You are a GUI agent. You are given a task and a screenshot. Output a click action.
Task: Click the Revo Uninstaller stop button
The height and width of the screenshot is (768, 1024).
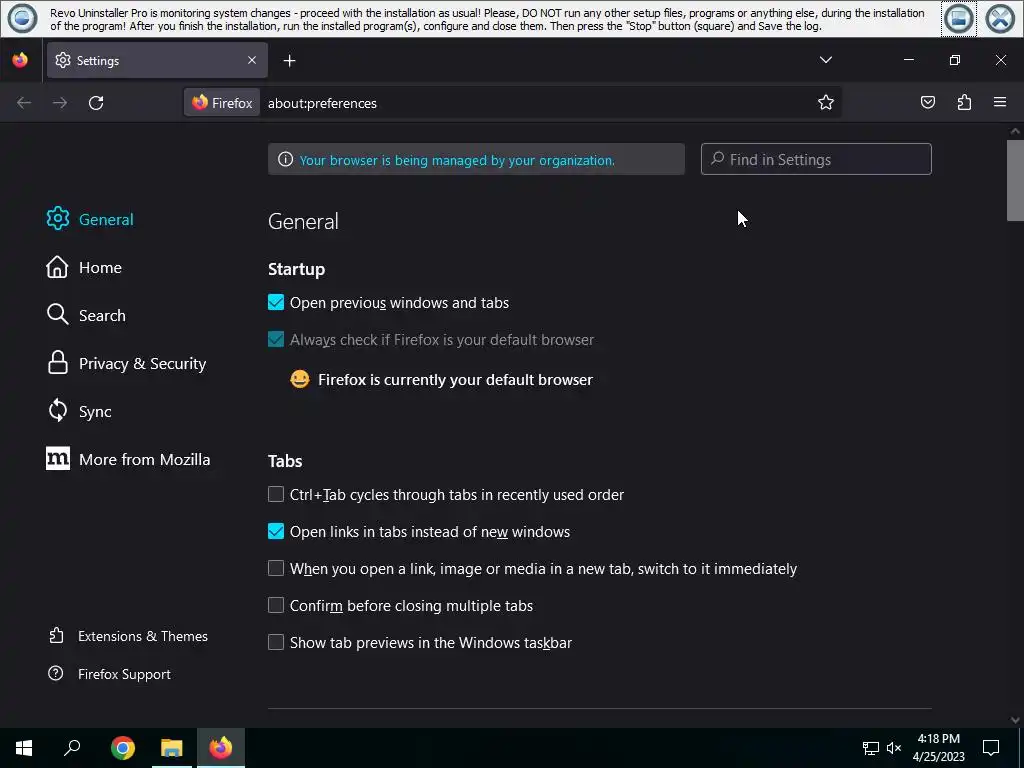(959, 19)
